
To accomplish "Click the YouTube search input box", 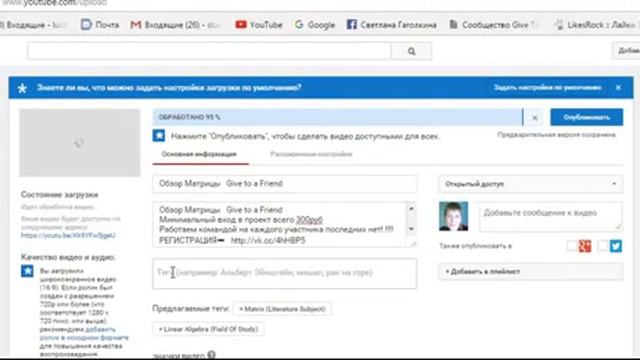I will click(209, 51).
